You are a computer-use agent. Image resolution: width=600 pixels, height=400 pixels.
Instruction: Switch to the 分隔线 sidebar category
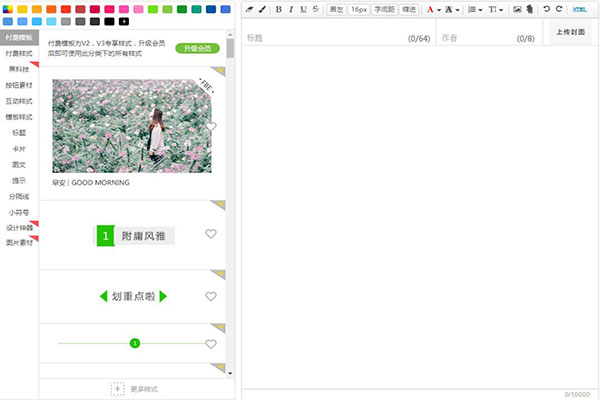[19, 196]
